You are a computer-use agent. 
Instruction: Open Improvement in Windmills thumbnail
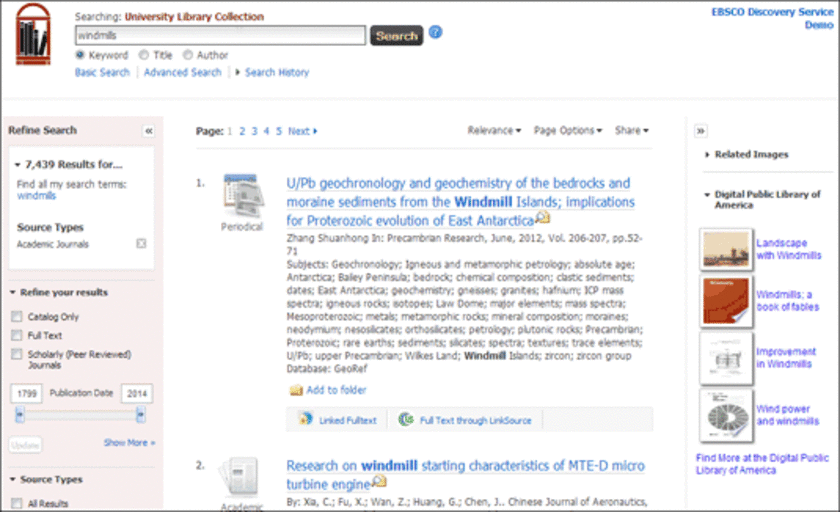coord(726,358)
